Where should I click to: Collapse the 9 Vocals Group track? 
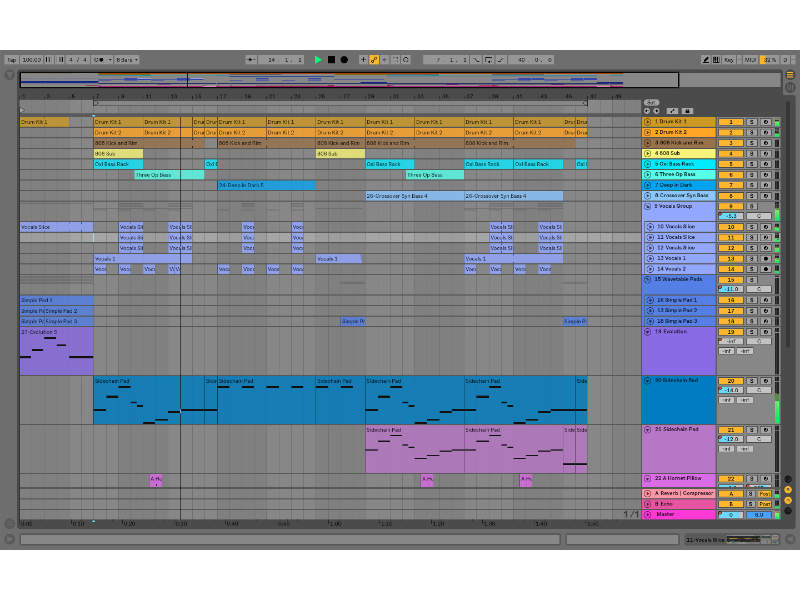pos(647,206)
